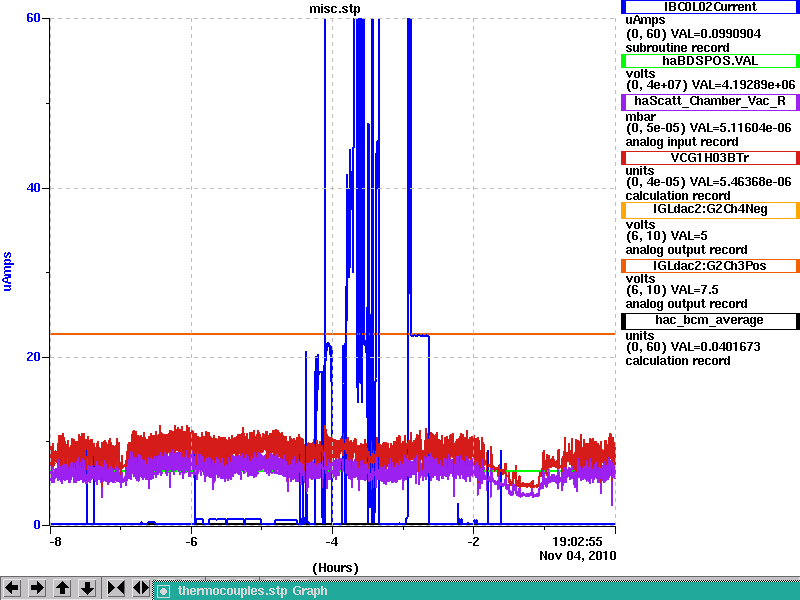Select the haBDSPOS.VAL curve legend button
The image size is (800, 600).
tap(710, 61)
